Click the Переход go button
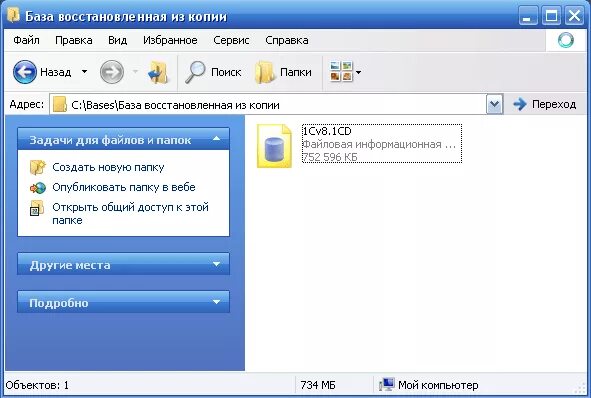Image resolution: width=591 pixels, height=398 pixels. click(x=545, y=104)
